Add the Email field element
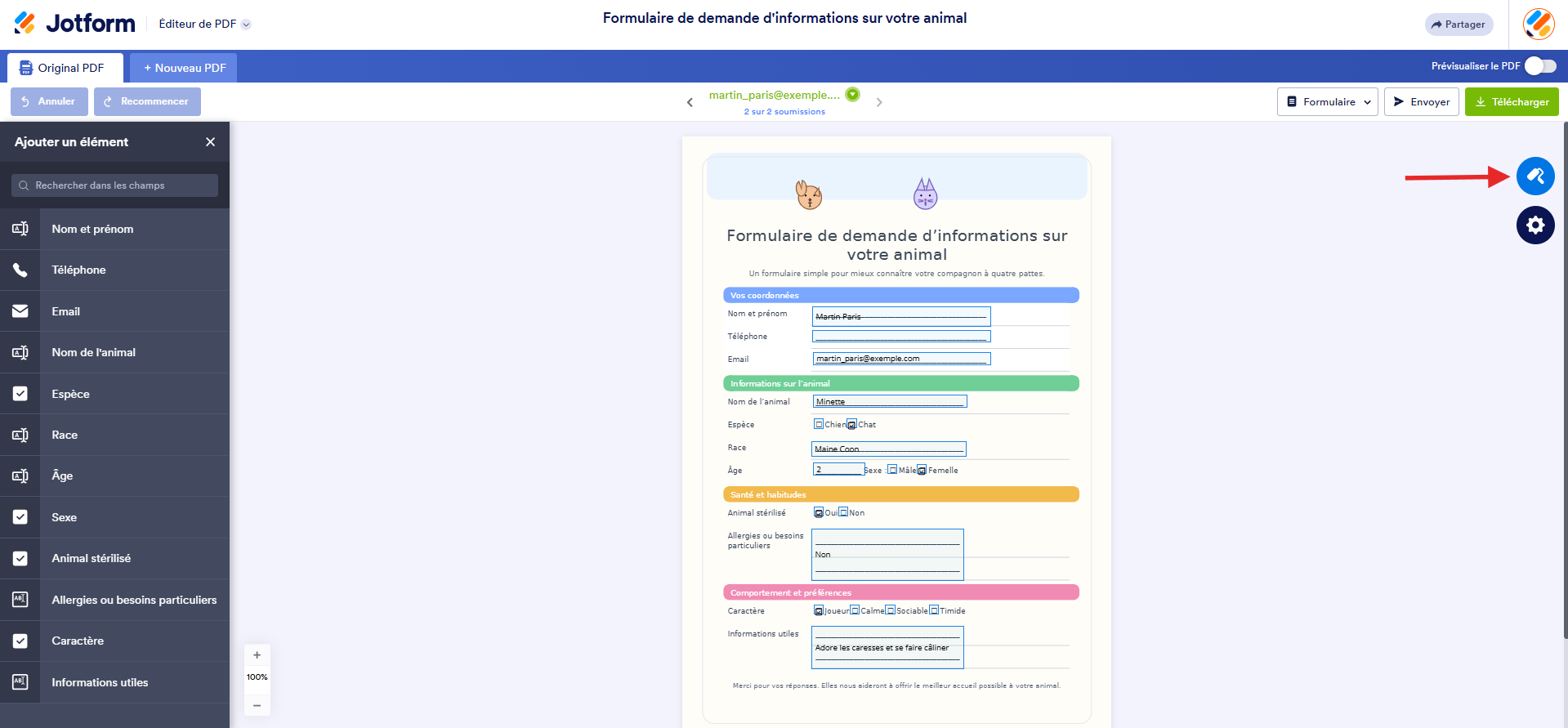 [114, 311]
